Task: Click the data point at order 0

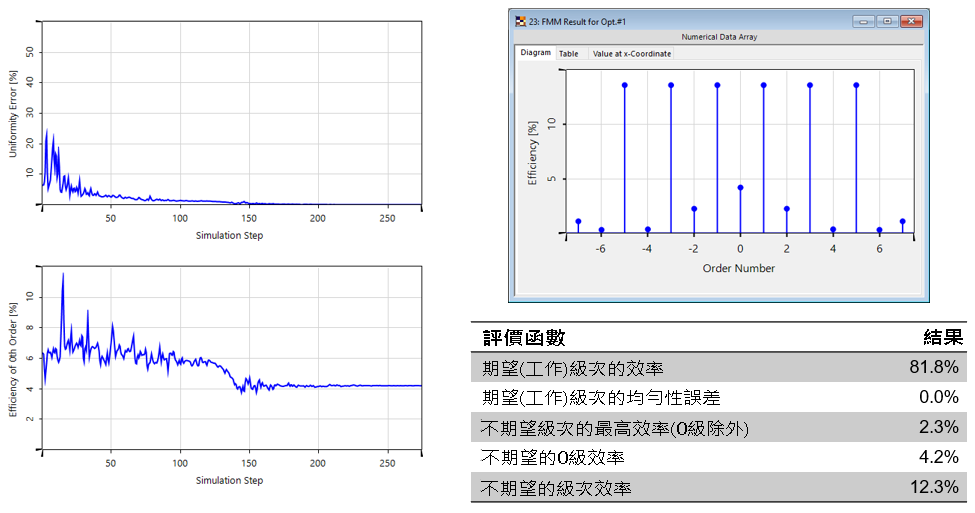Action: click(x=740, y=188)
